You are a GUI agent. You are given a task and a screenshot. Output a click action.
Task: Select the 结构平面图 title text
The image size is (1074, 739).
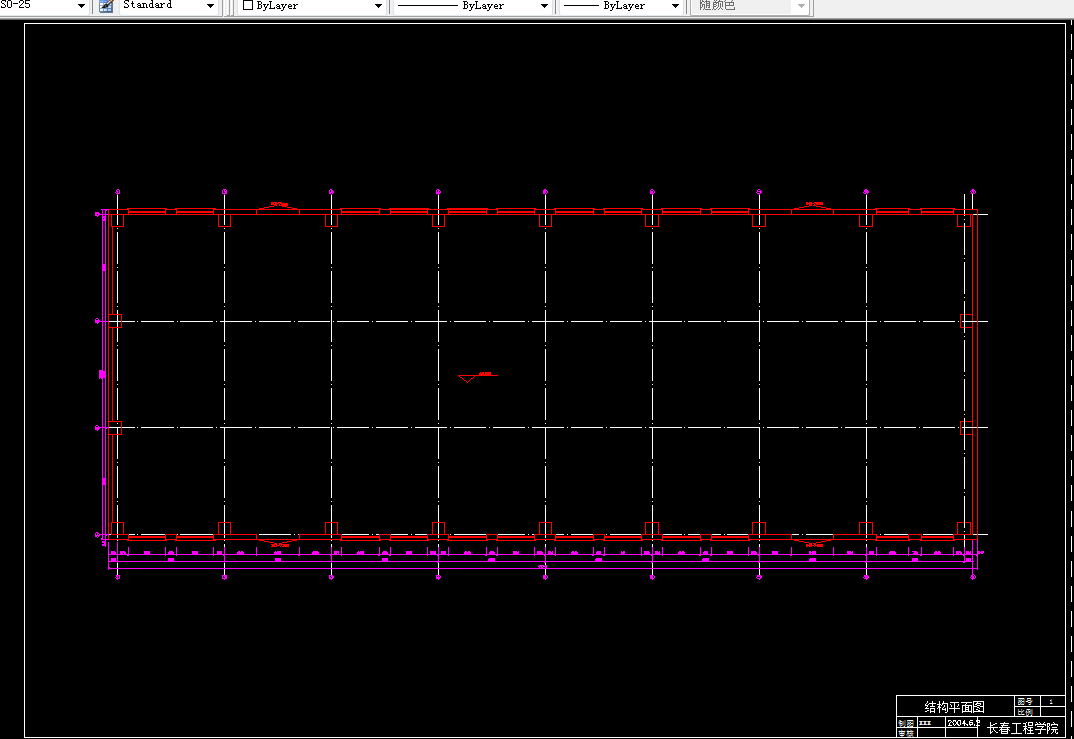(x=954, y=707)
